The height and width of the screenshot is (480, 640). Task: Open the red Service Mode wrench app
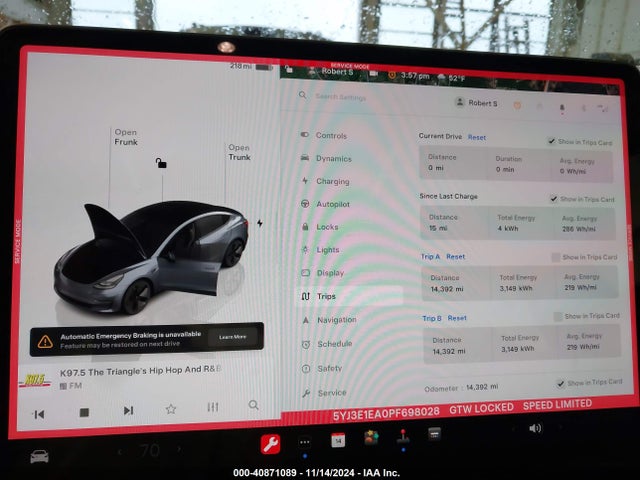(x=270, y=444)
